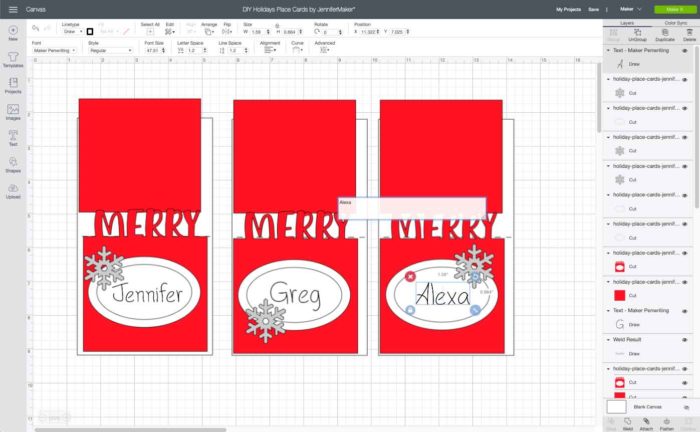The width and height of the screenshot is (700, 432).
Task: Select the Greg name text on canvas
Action: (295, 295)
